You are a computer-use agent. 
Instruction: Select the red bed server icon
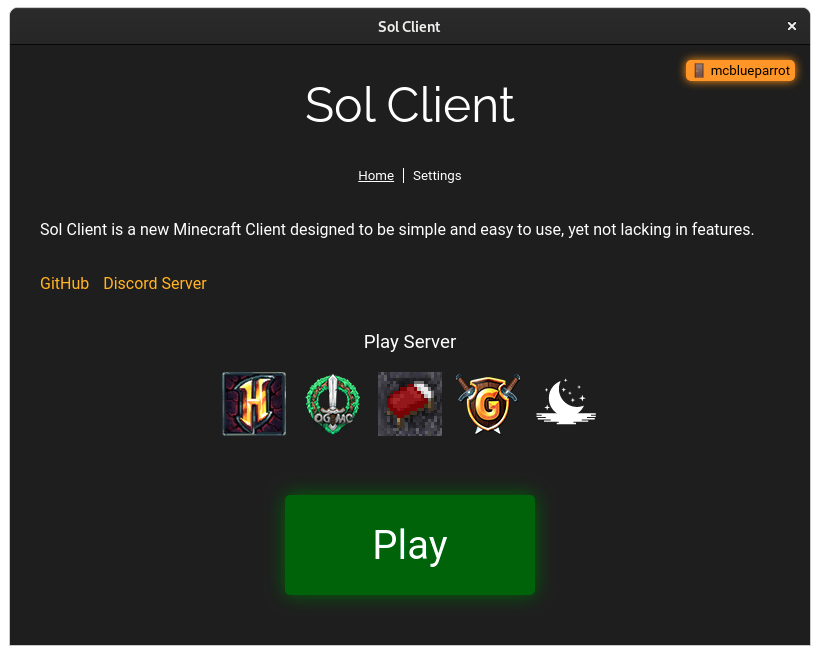point(409,403)
